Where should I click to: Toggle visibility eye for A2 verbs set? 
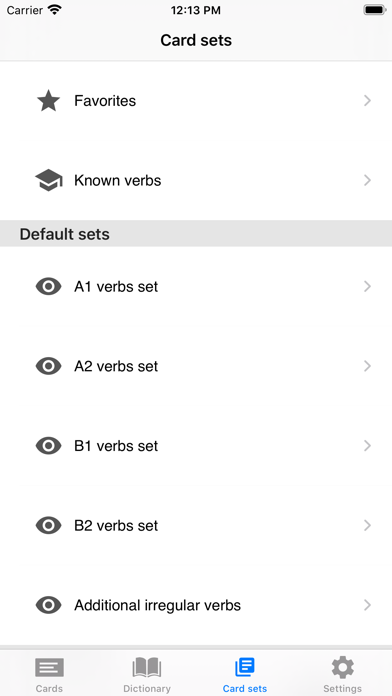pyautogui.click(x=48, y=366)
